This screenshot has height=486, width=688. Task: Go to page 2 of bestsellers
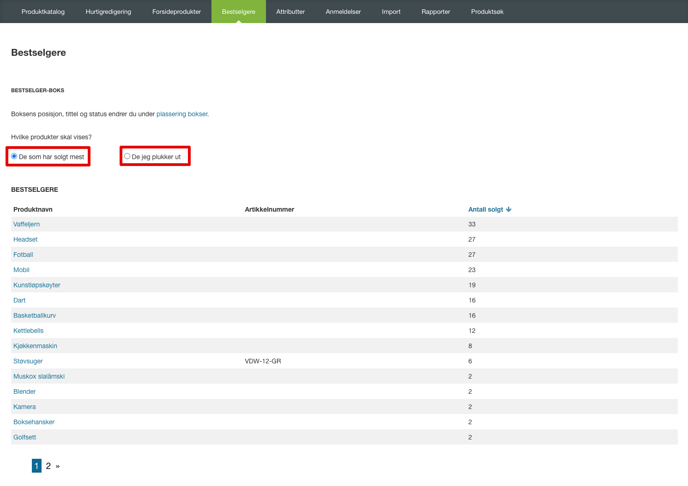pos(48,466)
